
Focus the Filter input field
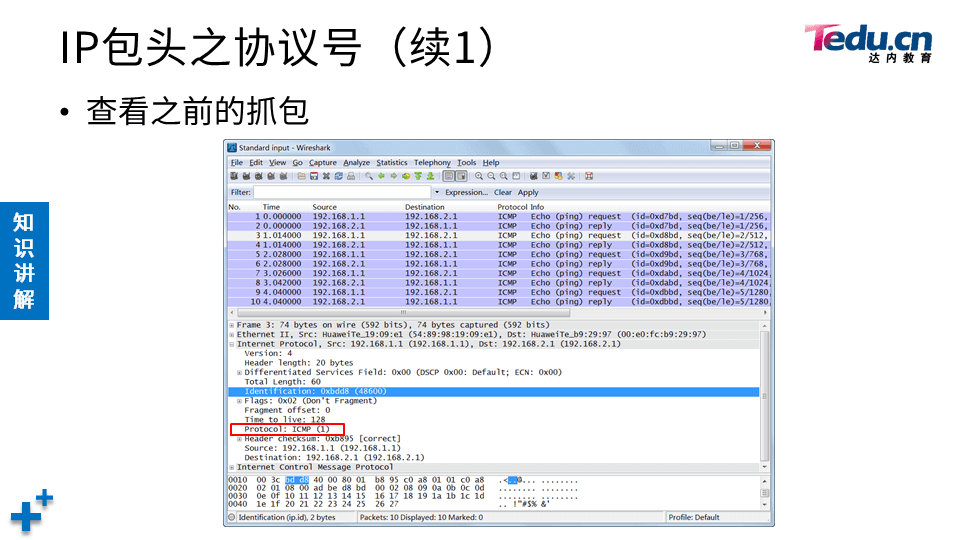click(x=343, y=192)
